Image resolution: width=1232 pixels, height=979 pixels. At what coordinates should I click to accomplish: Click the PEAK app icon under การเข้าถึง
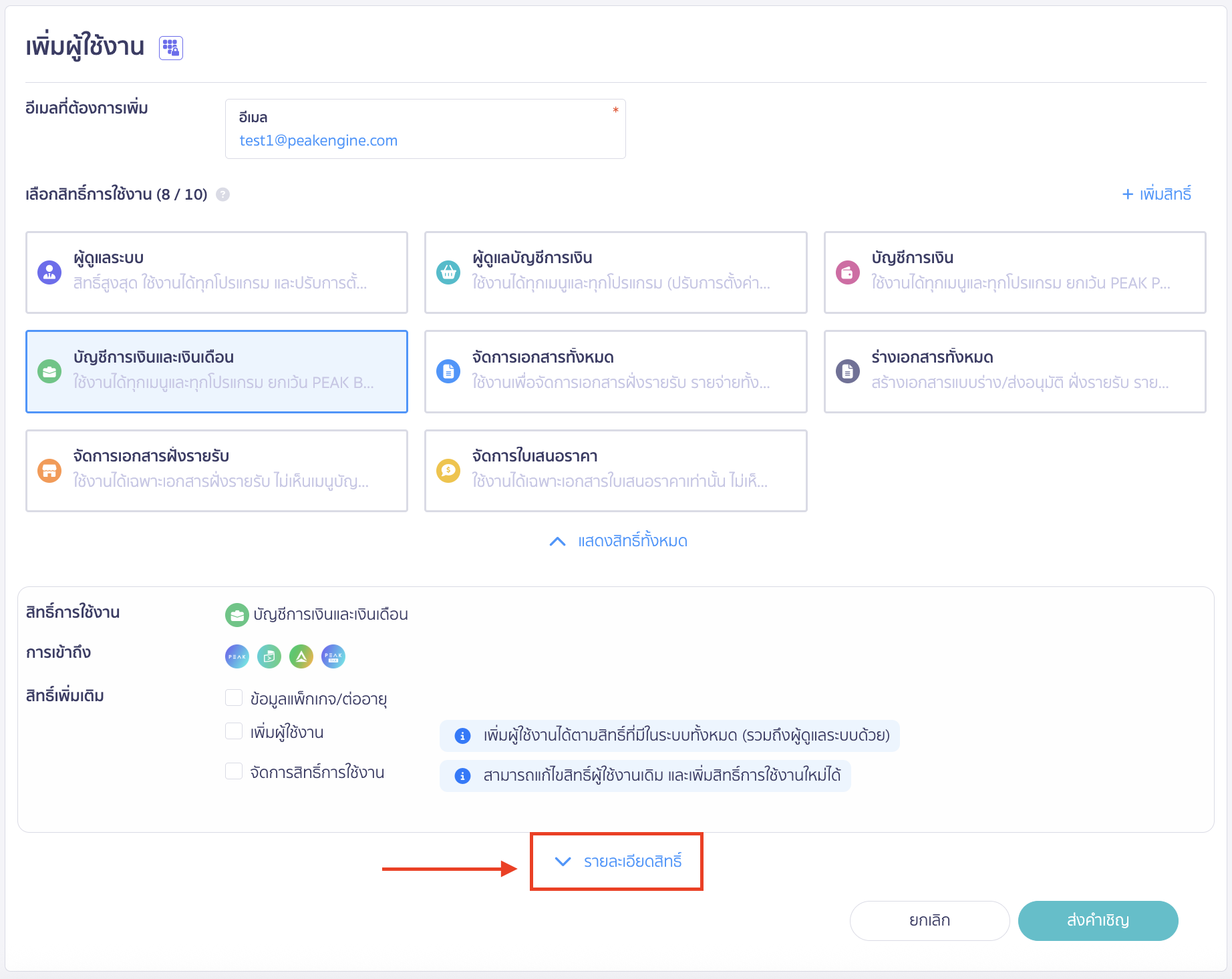click(237, 656)
